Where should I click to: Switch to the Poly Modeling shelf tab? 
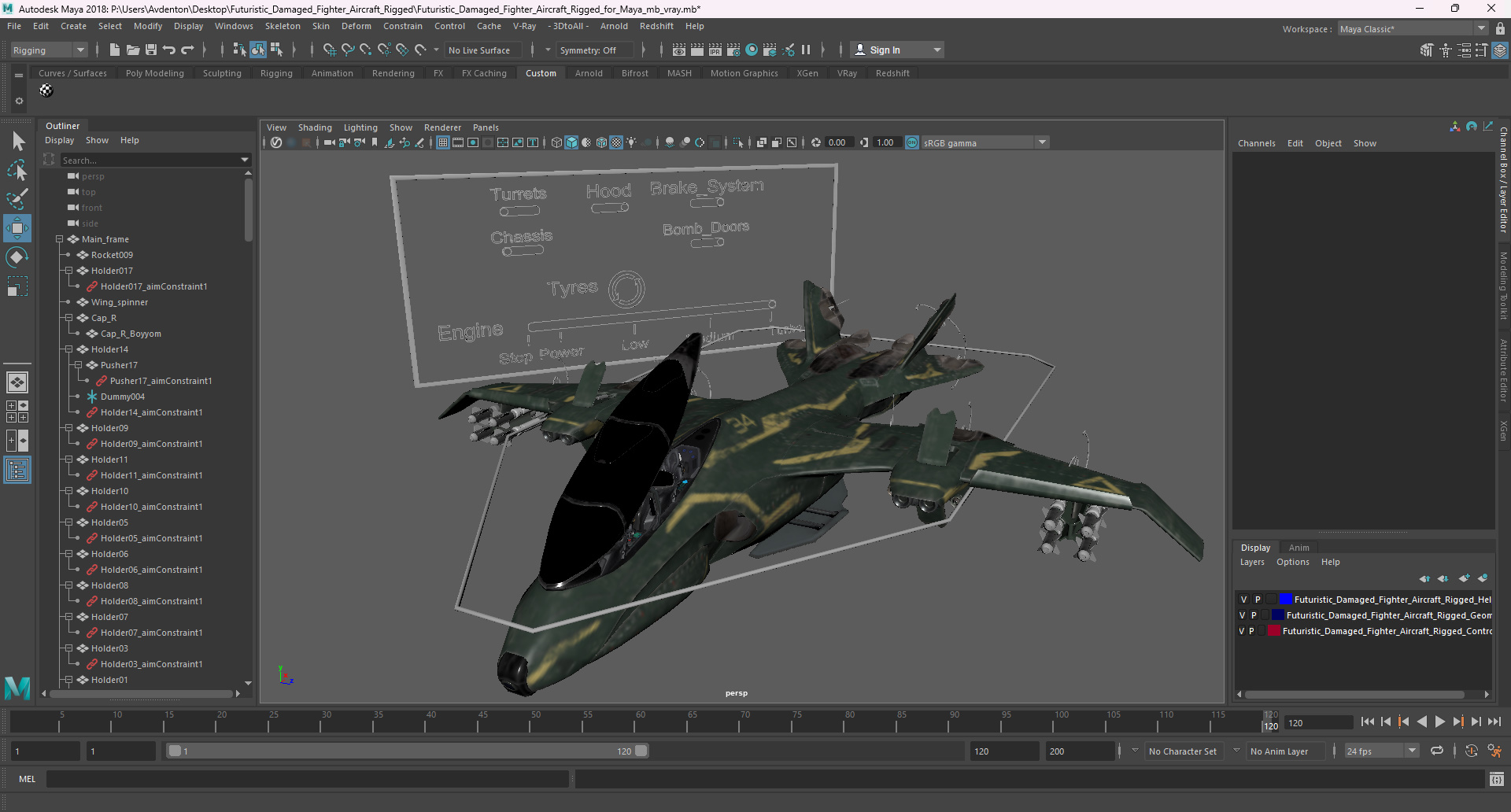(x=155, y=73)
